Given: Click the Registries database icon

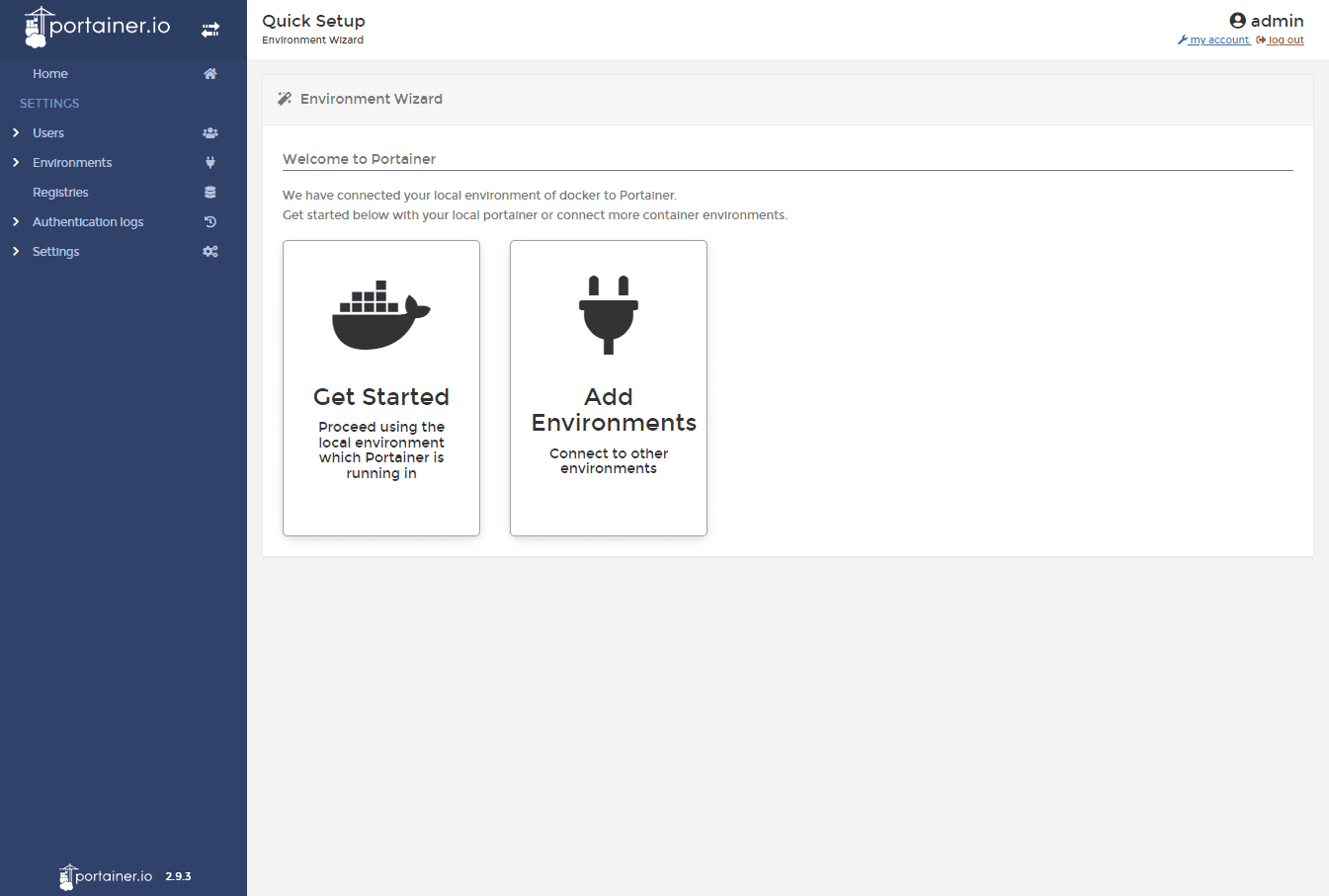Looking at the screenshot, I should tap(210, 193).
